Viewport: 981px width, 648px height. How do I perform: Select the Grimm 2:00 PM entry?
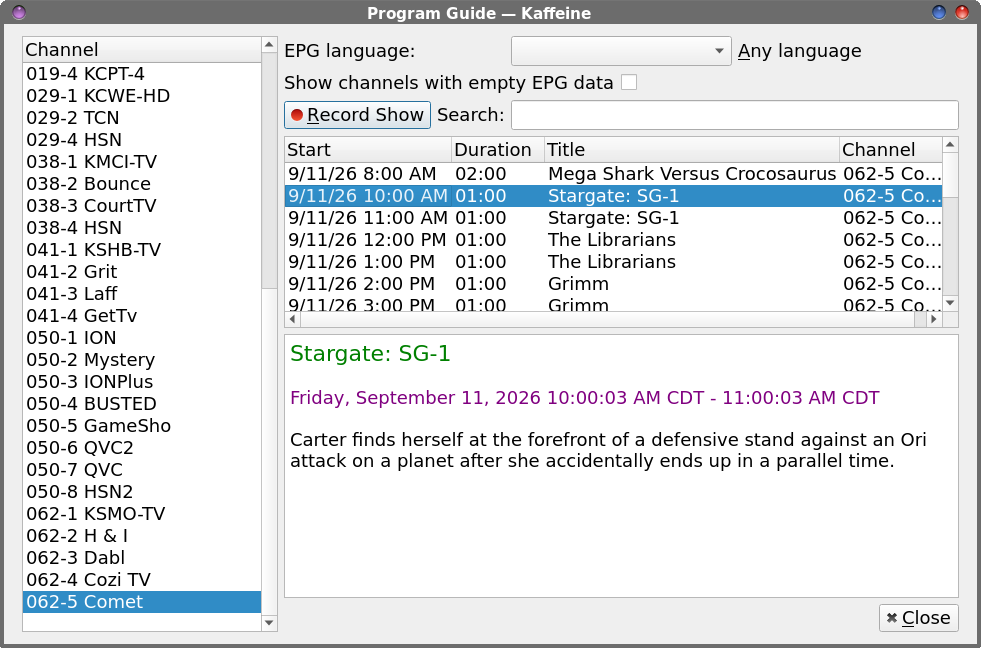click(x=613, y=284)
